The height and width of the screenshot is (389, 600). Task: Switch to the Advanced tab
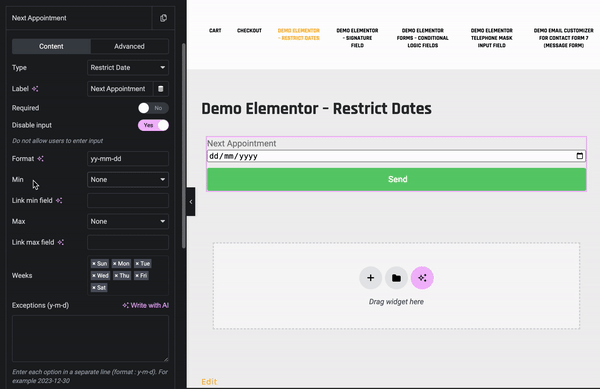[x=129, y=46]
